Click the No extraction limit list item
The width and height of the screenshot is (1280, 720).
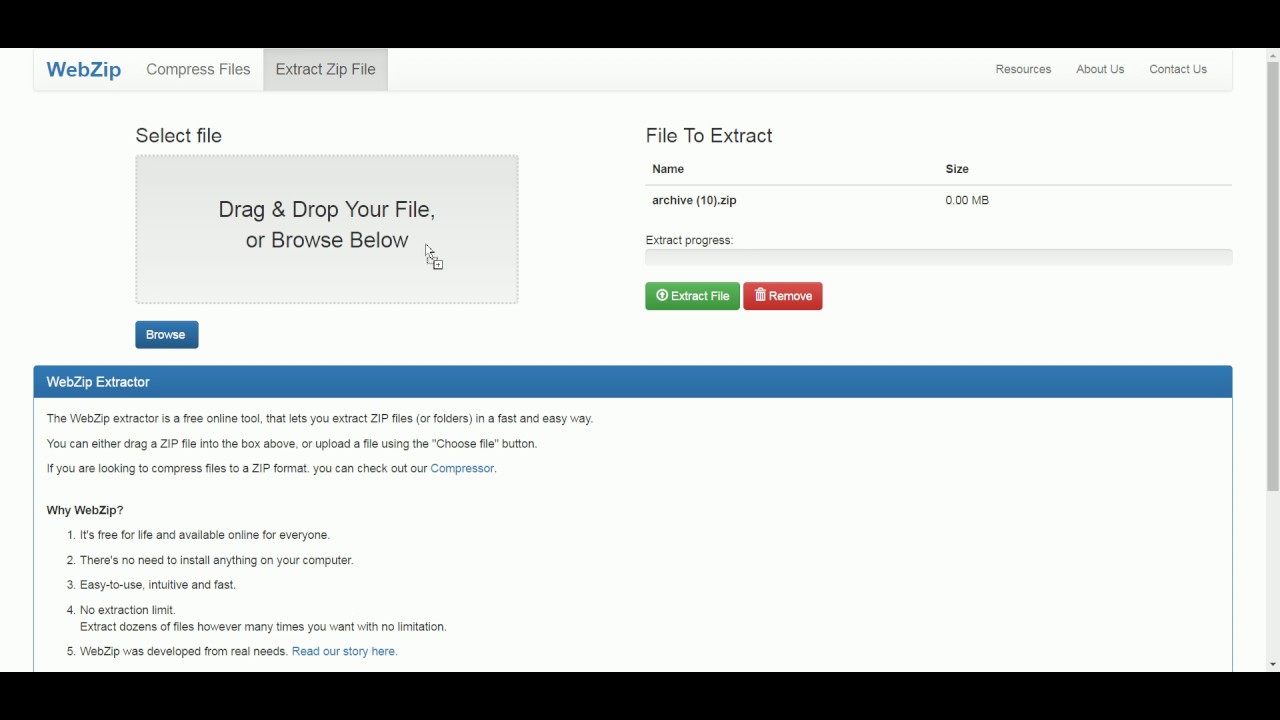[263, 618]
